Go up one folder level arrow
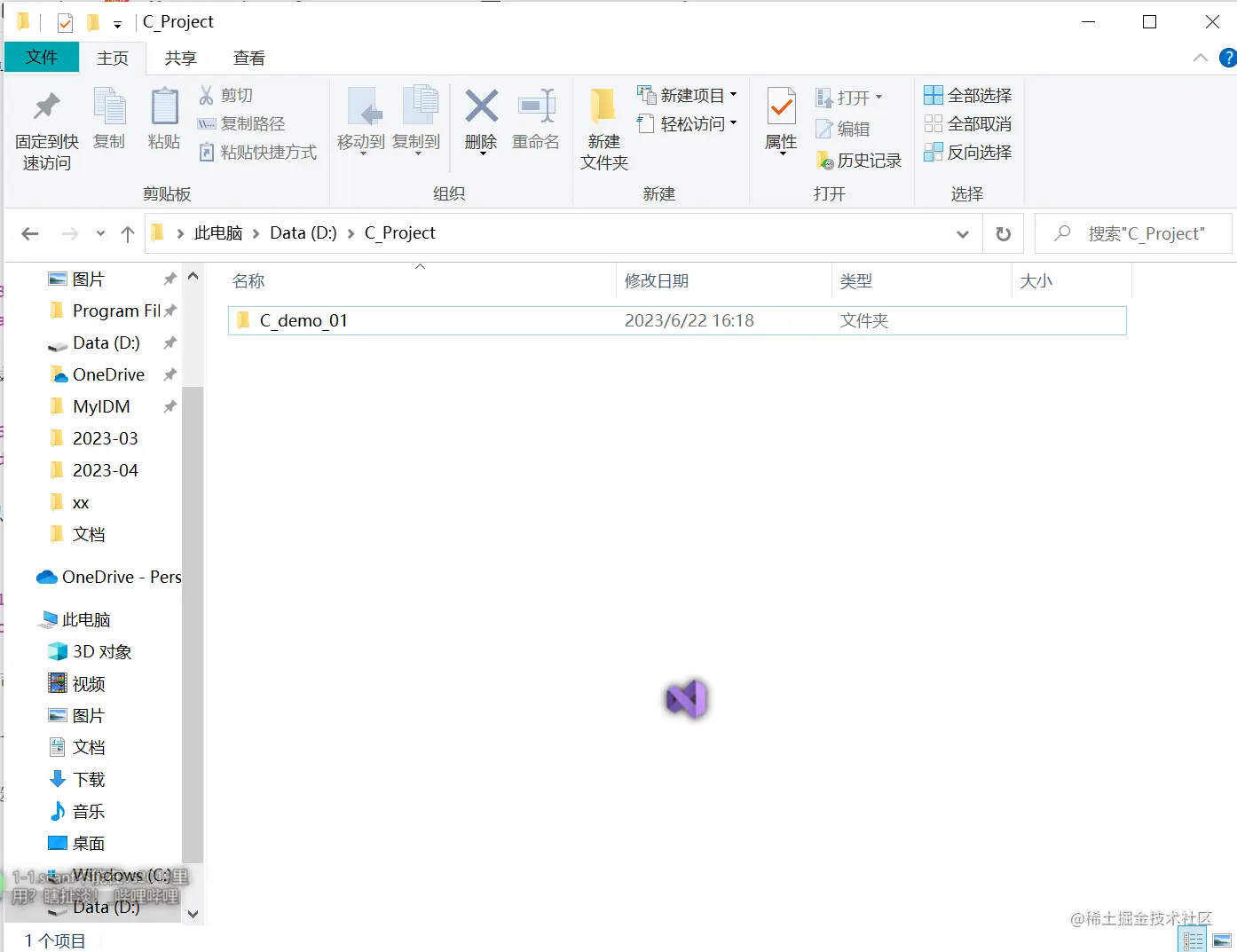Image resolution: width=1237 pixels, height=952 pixels. [128, 234]
